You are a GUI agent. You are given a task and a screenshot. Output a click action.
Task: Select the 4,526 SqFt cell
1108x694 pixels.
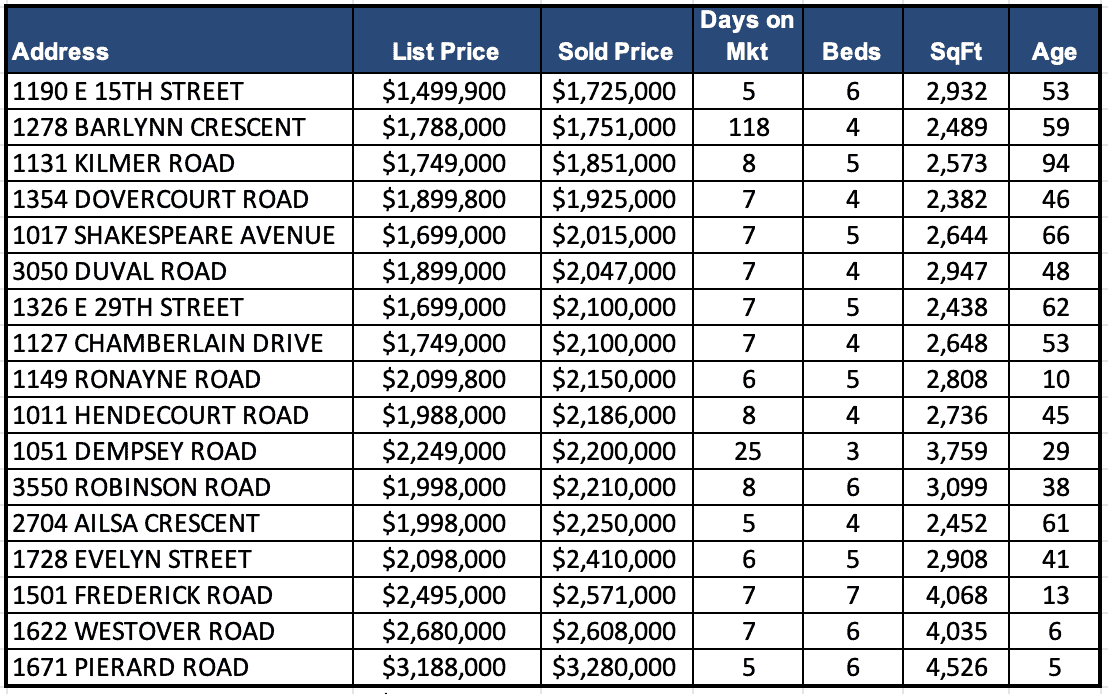955,667
